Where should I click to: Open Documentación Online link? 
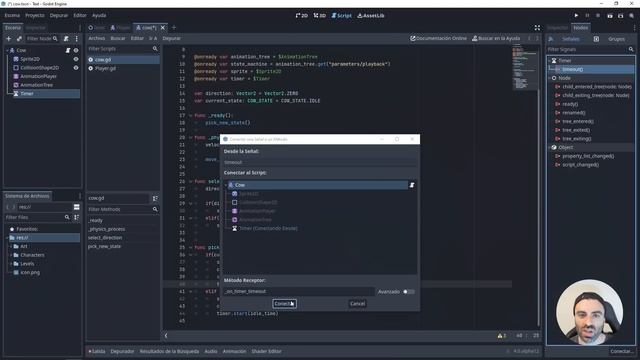(x=438, y=38)
